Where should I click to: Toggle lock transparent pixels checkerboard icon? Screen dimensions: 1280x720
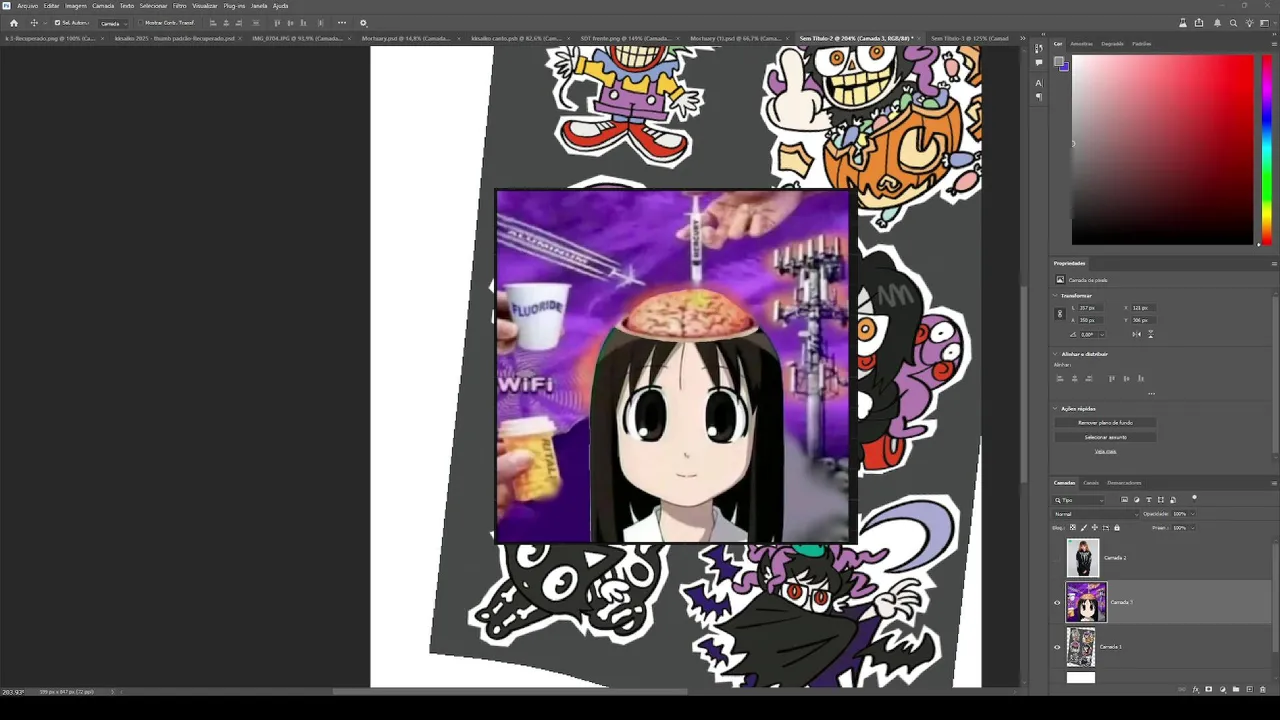pyautogui.click(x=1073, y=527)
